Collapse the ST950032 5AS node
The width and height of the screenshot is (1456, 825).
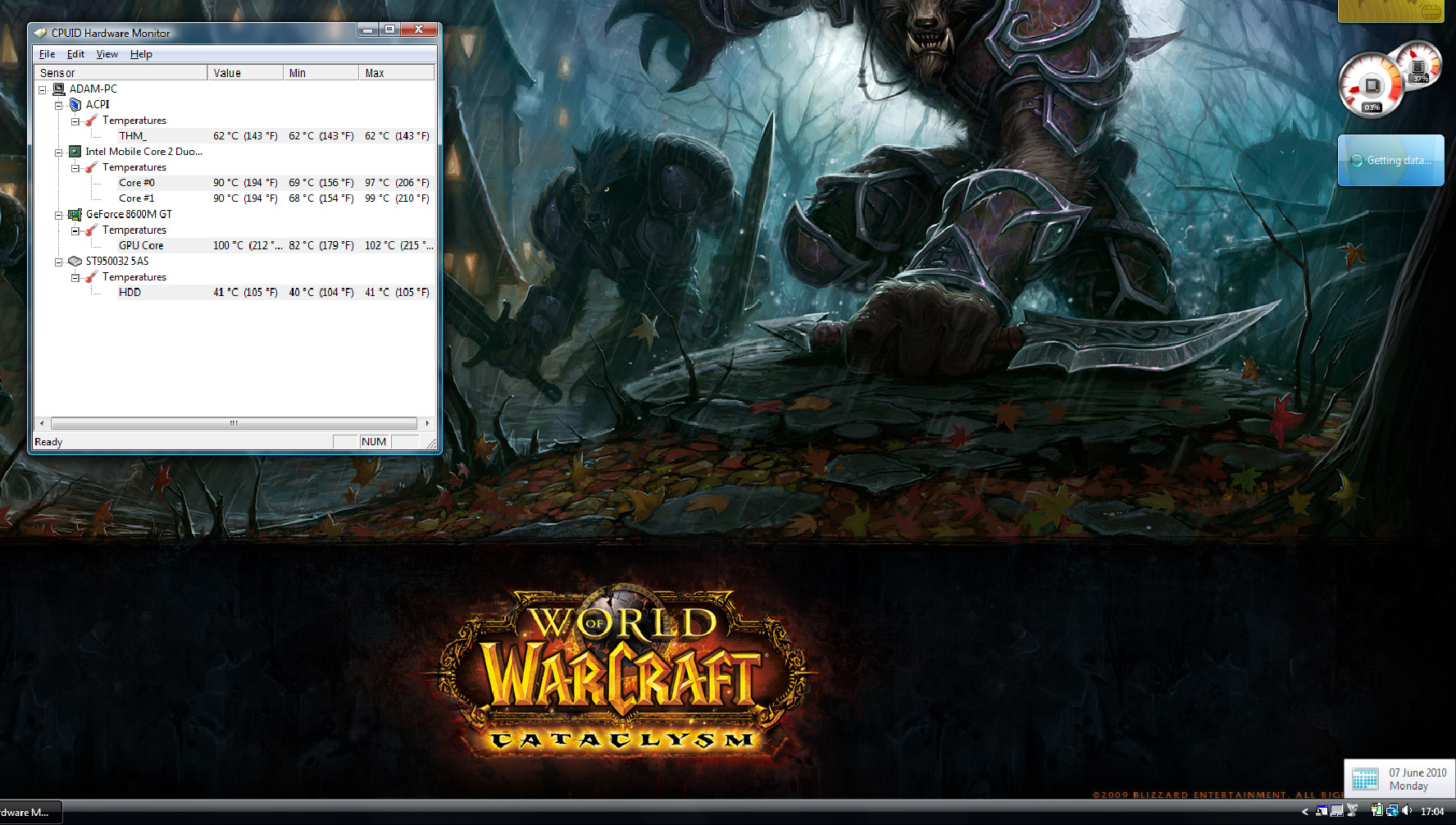click(58, 262)
